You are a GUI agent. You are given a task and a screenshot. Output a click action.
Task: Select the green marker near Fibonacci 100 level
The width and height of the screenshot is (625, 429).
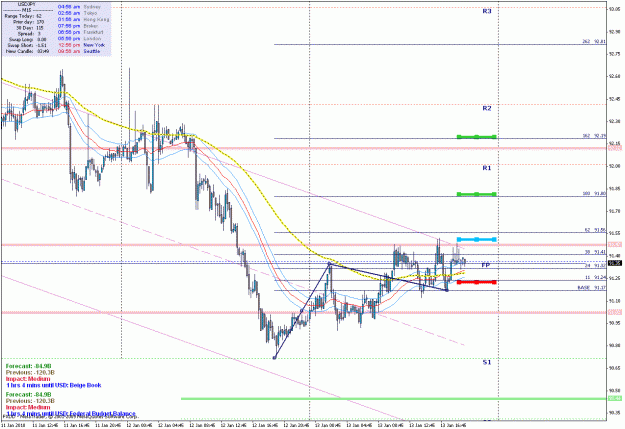pos(476,195)
